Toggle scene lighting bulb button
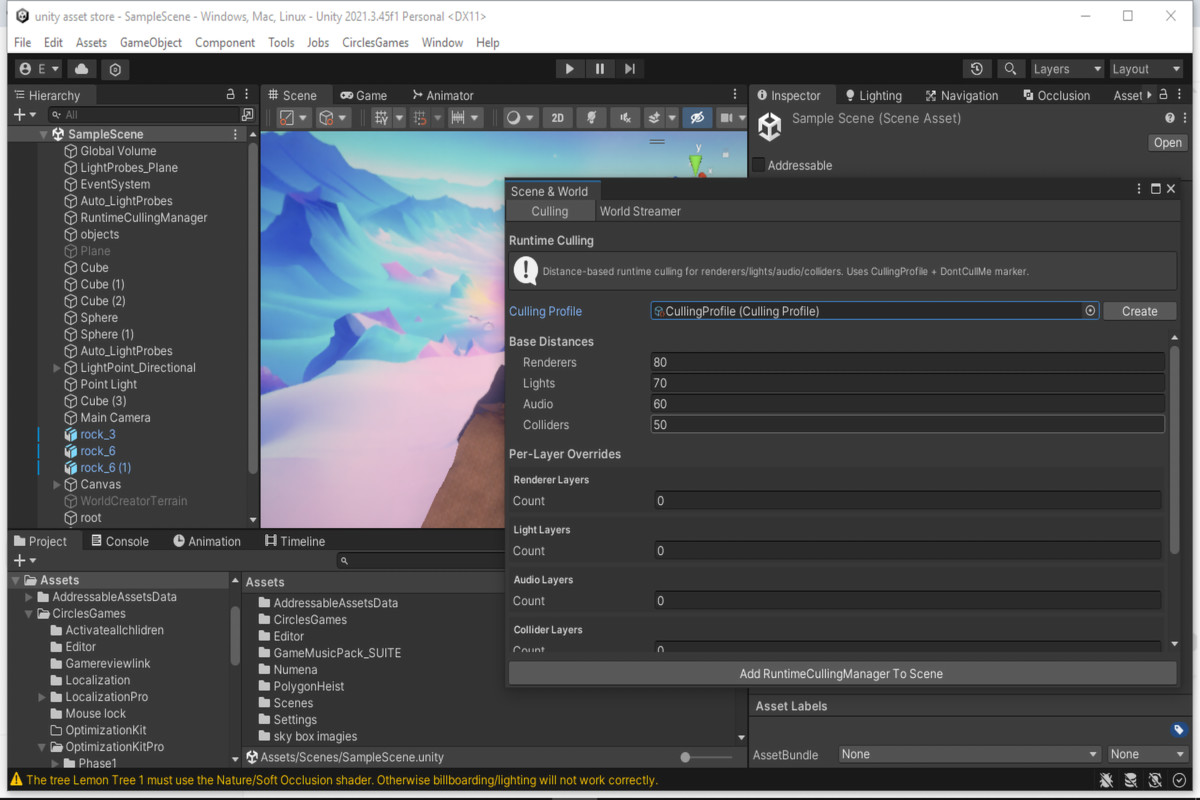Image resolution: width=1200 pixels, height=800 pixels. coord(591,118)
